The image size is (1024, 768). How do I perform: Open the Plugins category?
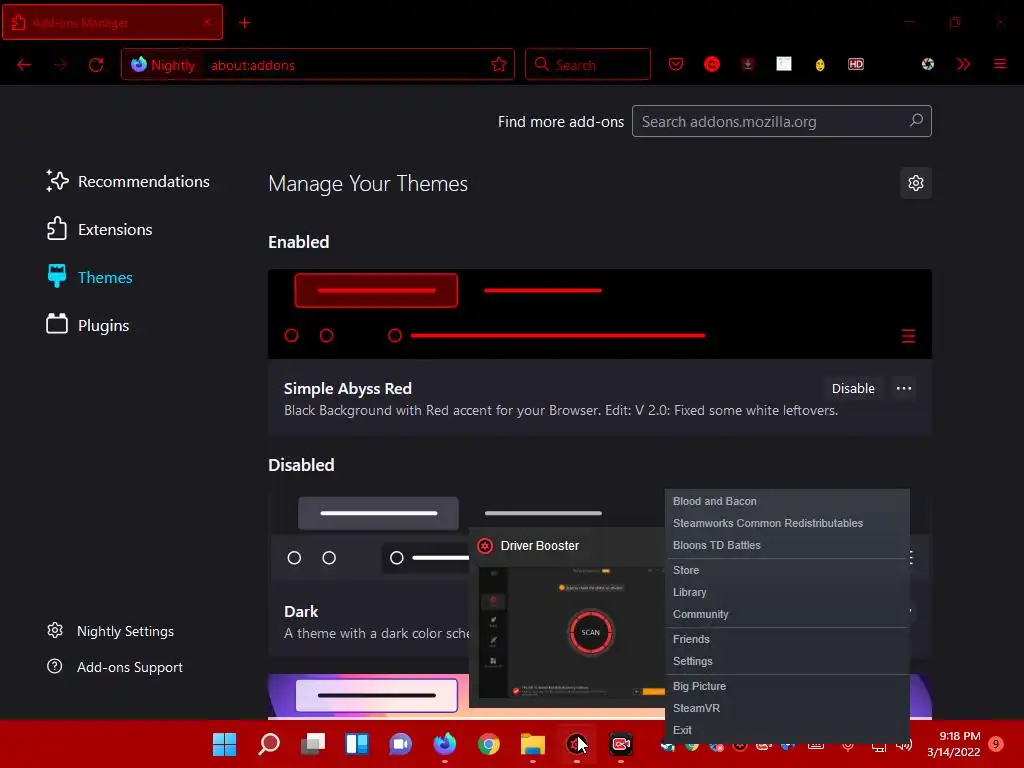[88, 325]
